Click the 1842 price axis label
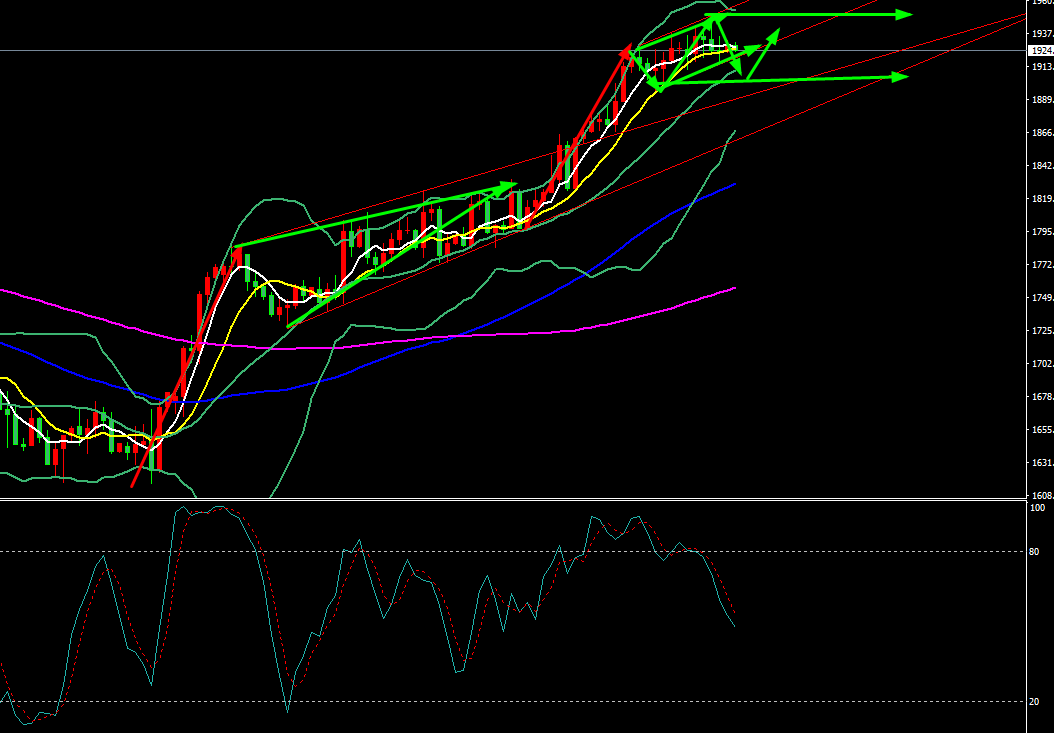This screenshot has height=733, width=1054. 1041,166
